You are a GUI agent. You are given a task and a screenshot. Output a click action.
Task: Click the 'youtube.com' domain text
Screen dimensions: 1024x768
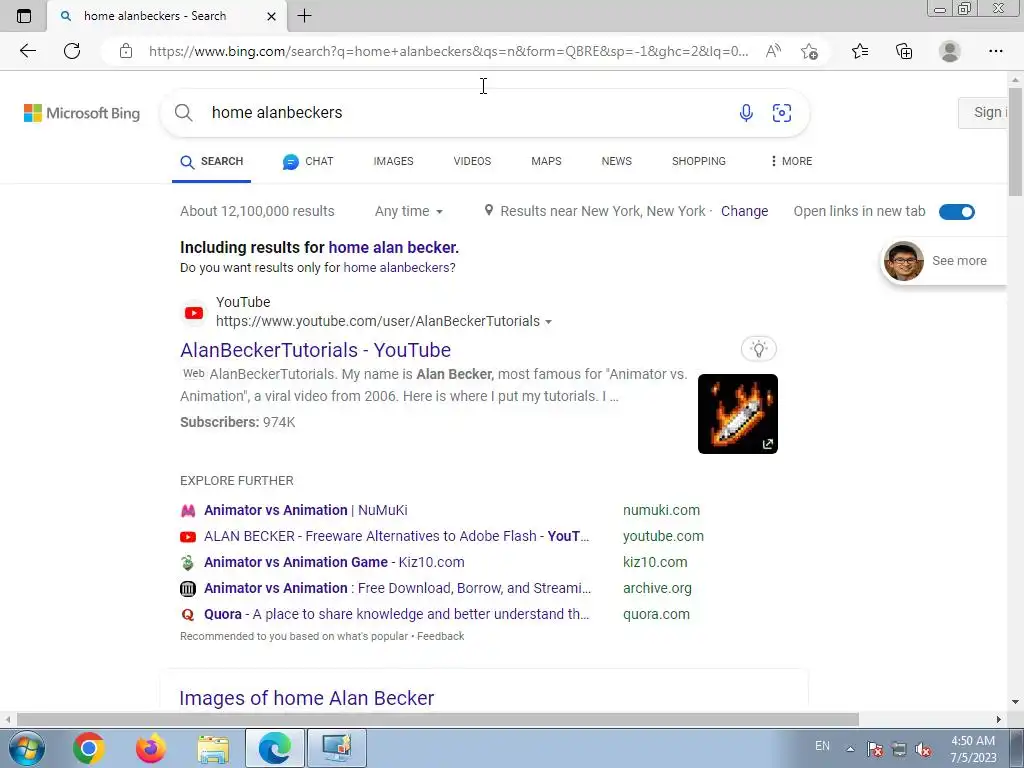[x=663, y=536]
